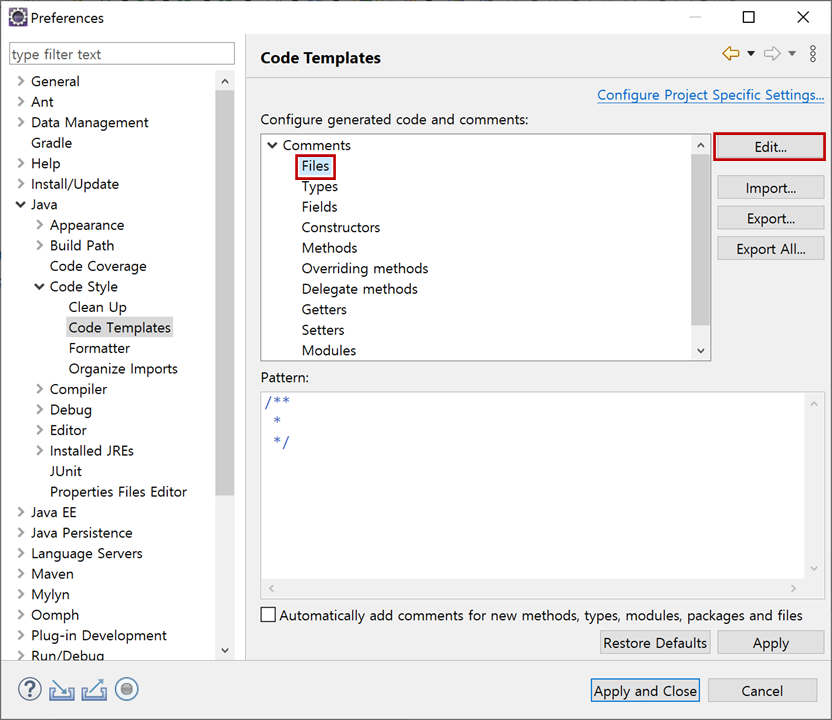Screen dimensions: 832x720
Task: Select Overriding methods template item
Action: coord(365,268)
